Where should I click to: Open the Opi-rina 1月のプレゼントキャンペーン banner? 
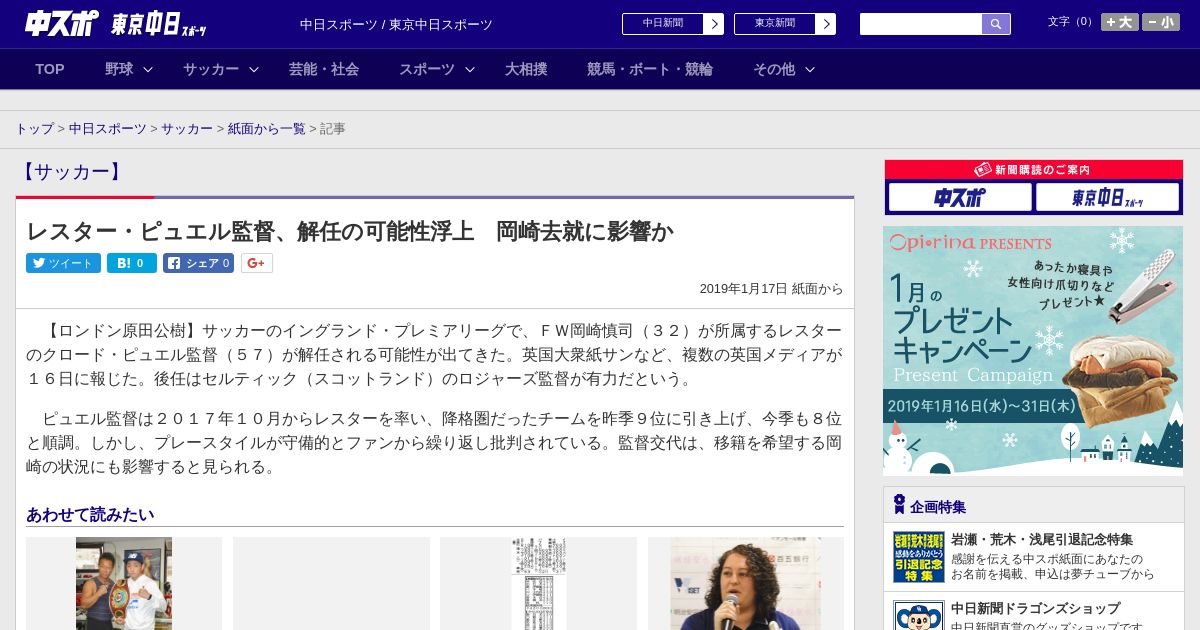tap(1033, 350)
